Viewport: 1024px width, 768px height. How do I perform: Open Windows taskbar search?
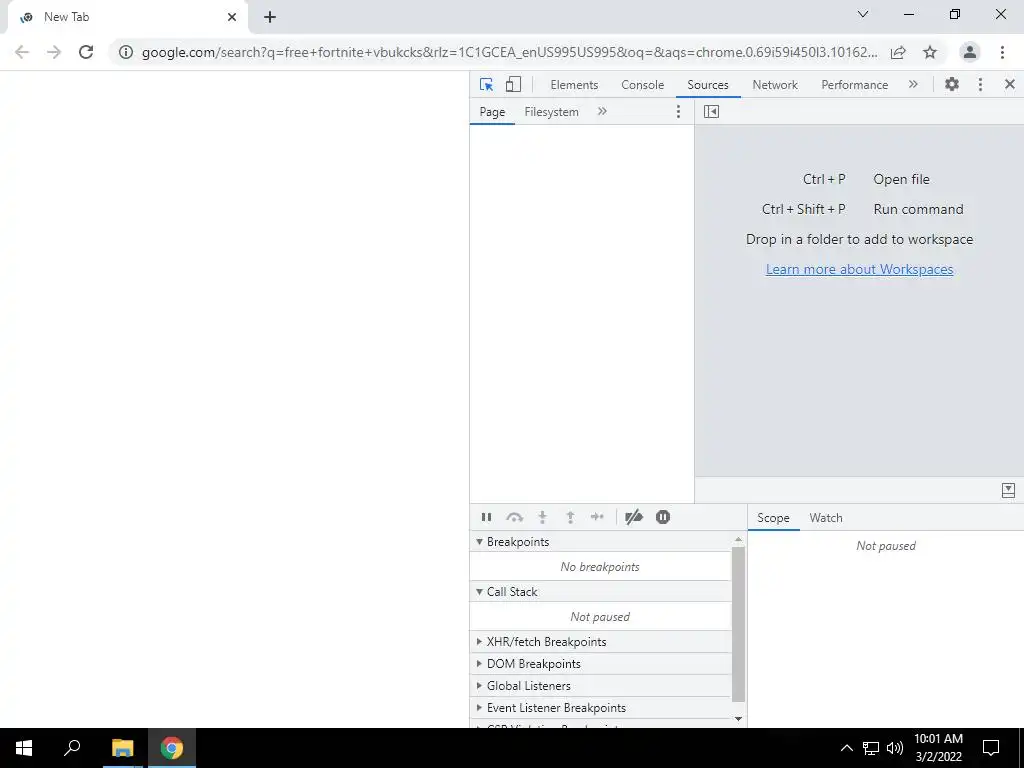click(x=72, y=748)
